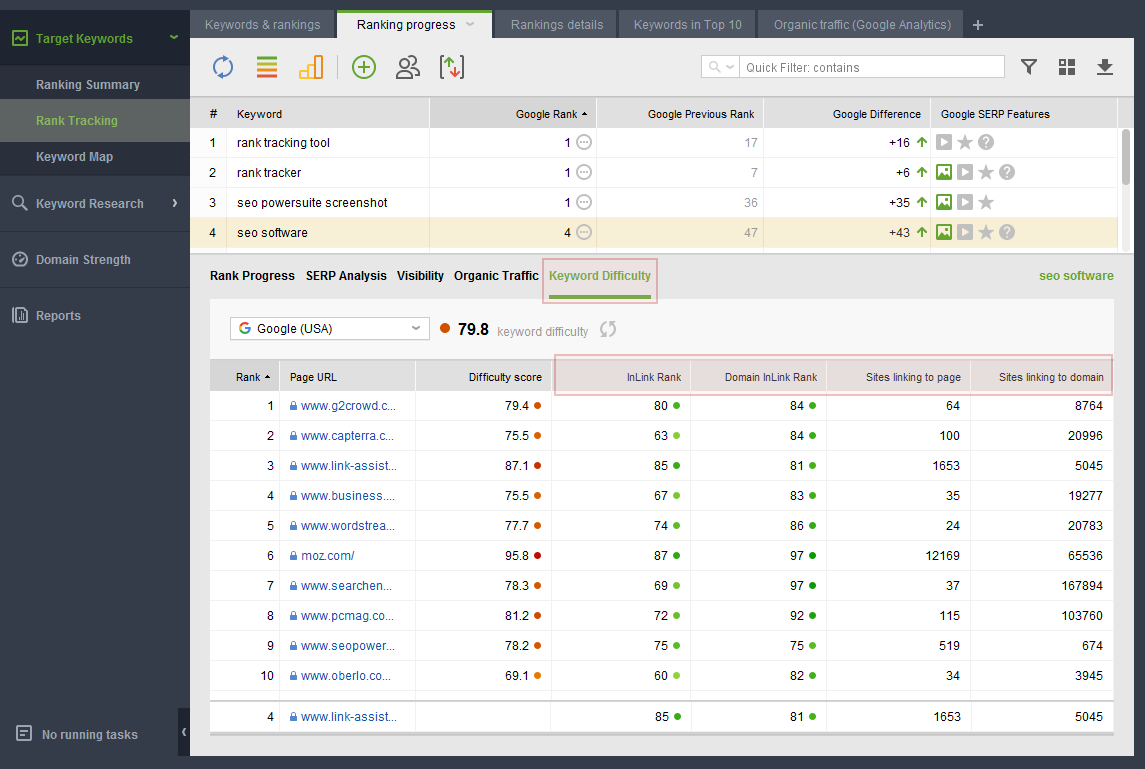Switch to Keywords in Top 10 tab
This screenshot has width=1145, height=769.
coord(687,25)
